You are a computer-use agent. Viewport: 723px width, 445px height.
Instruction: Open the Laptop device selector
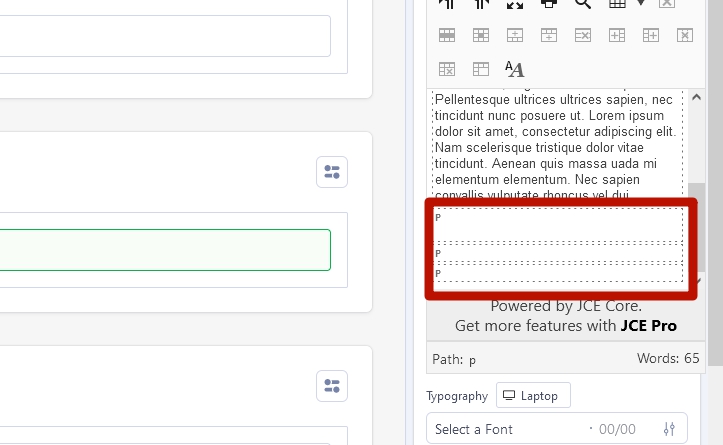(534, 396)
